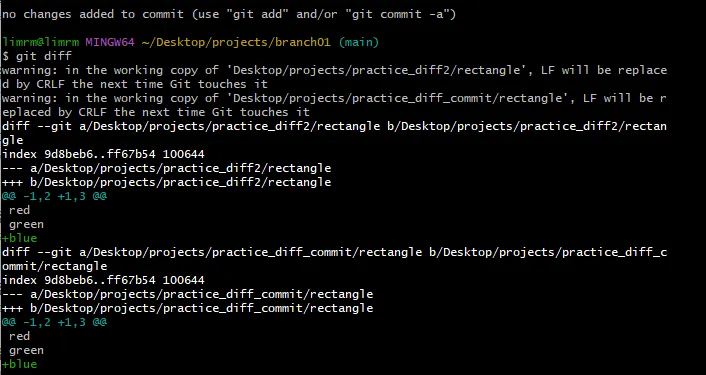Click the second '@@ -1,2 +1,3 @@' hunk header

[54, 322]
